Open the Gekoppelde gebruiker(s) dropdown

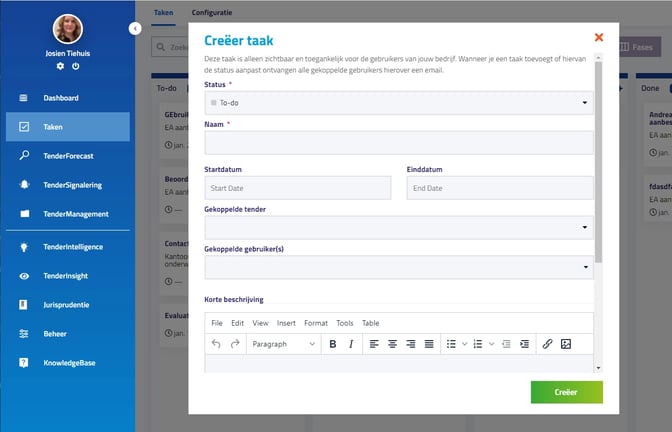coord(399,267)
